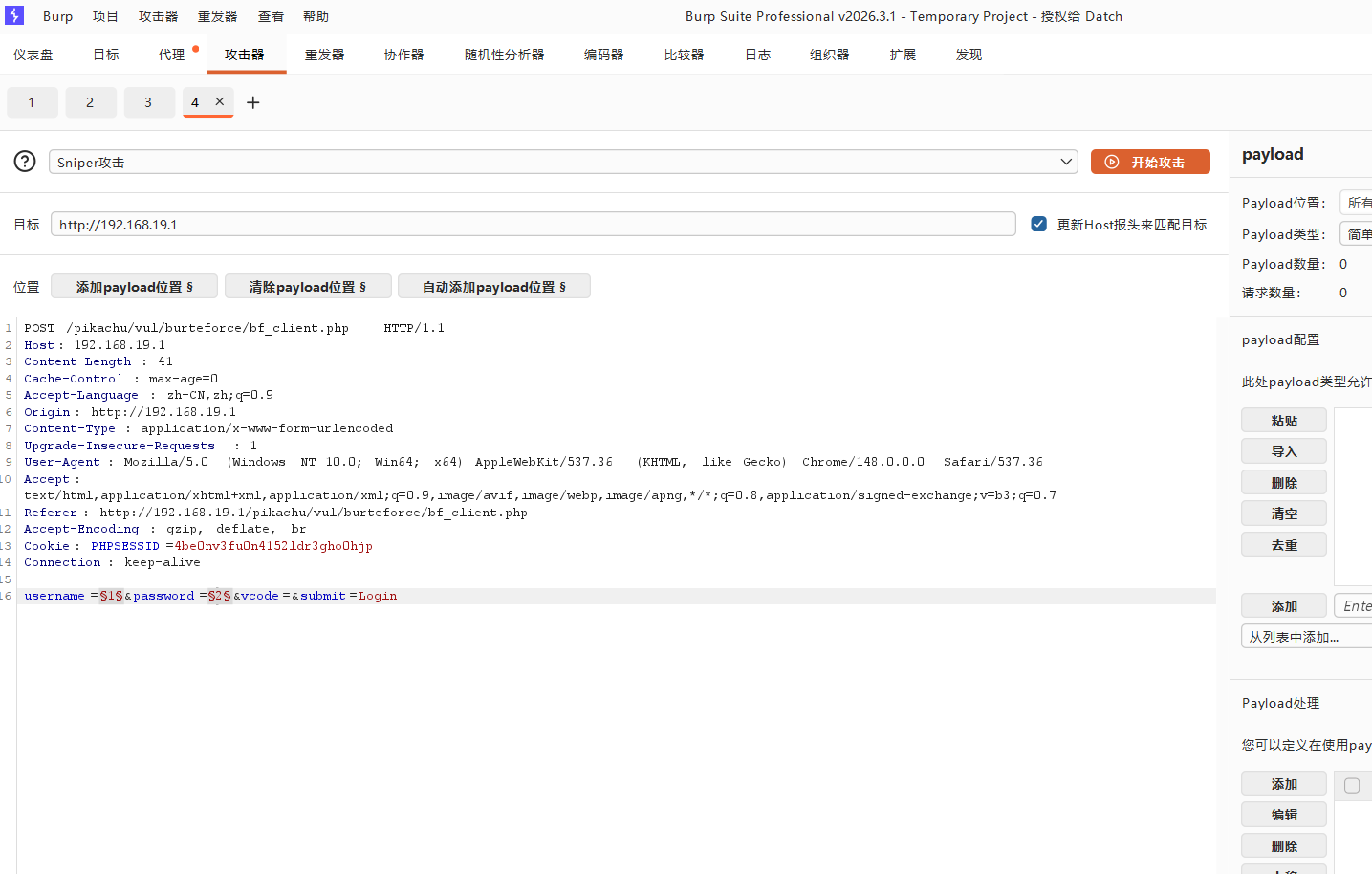Viewport: 1372px width, 874px height.
Task: Click the 编辑 button under Payload处理
Action: tap(1284, 815)
